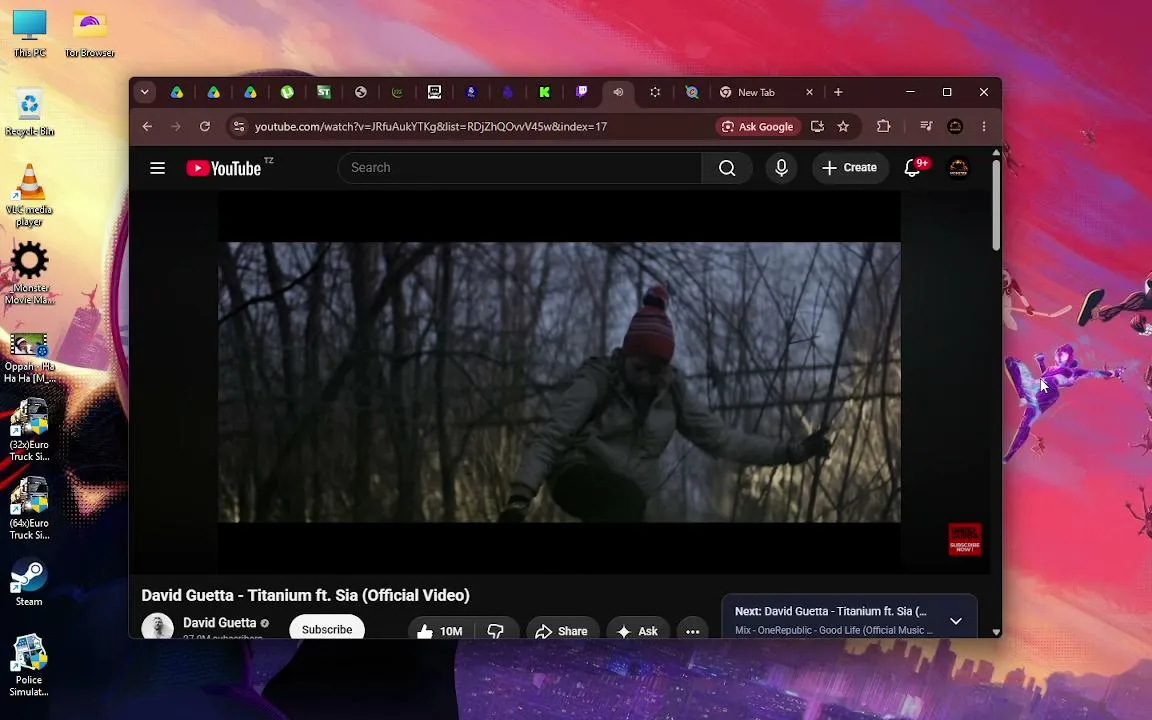Open the Chrome profile avatar

(955, 126)
